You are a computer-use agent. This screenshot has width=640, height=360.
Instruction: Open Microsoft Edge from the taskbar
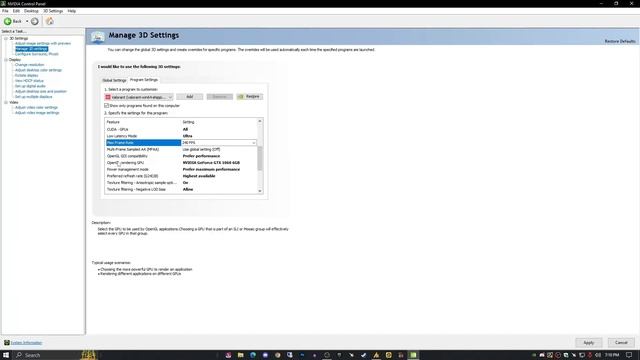(x=253, y=355)
